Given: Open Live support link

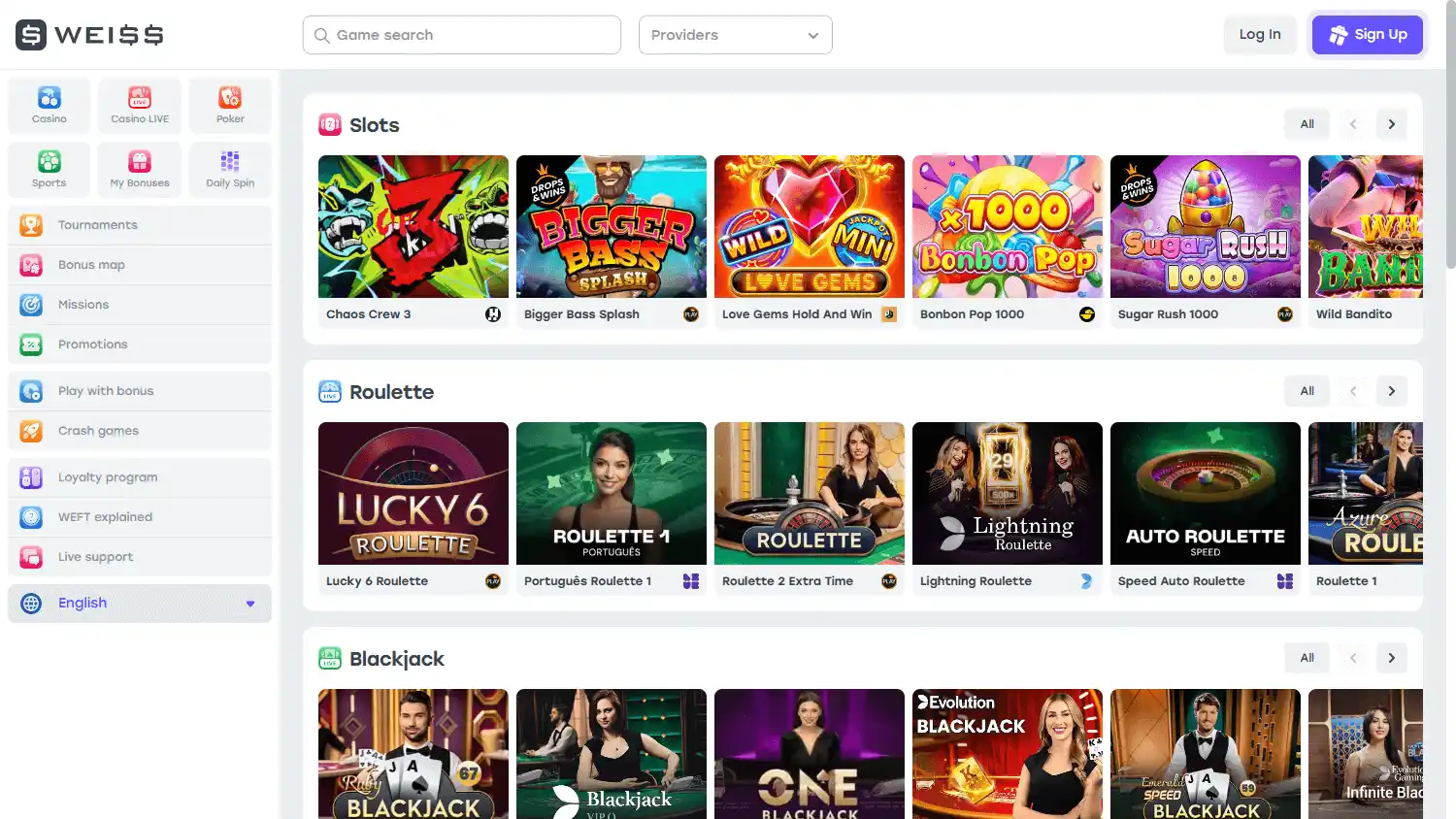Looking at the screenshot, I should tap(140, 557).
